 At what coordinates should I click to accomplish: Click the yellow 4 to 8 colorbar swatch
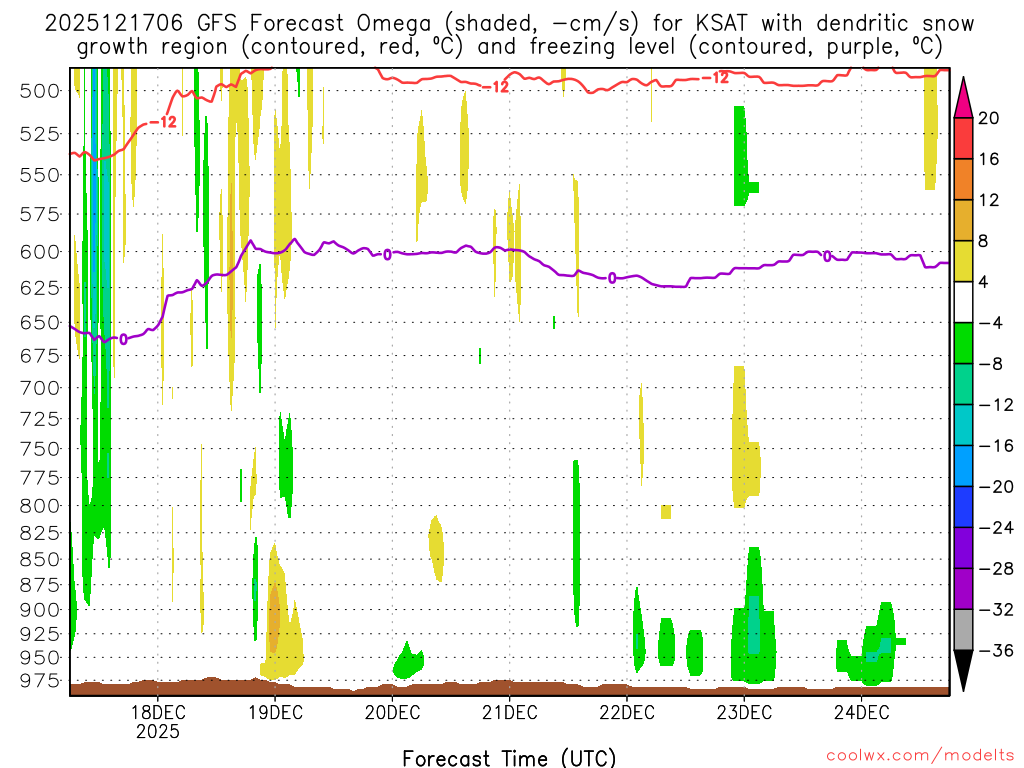pos(963,261)
